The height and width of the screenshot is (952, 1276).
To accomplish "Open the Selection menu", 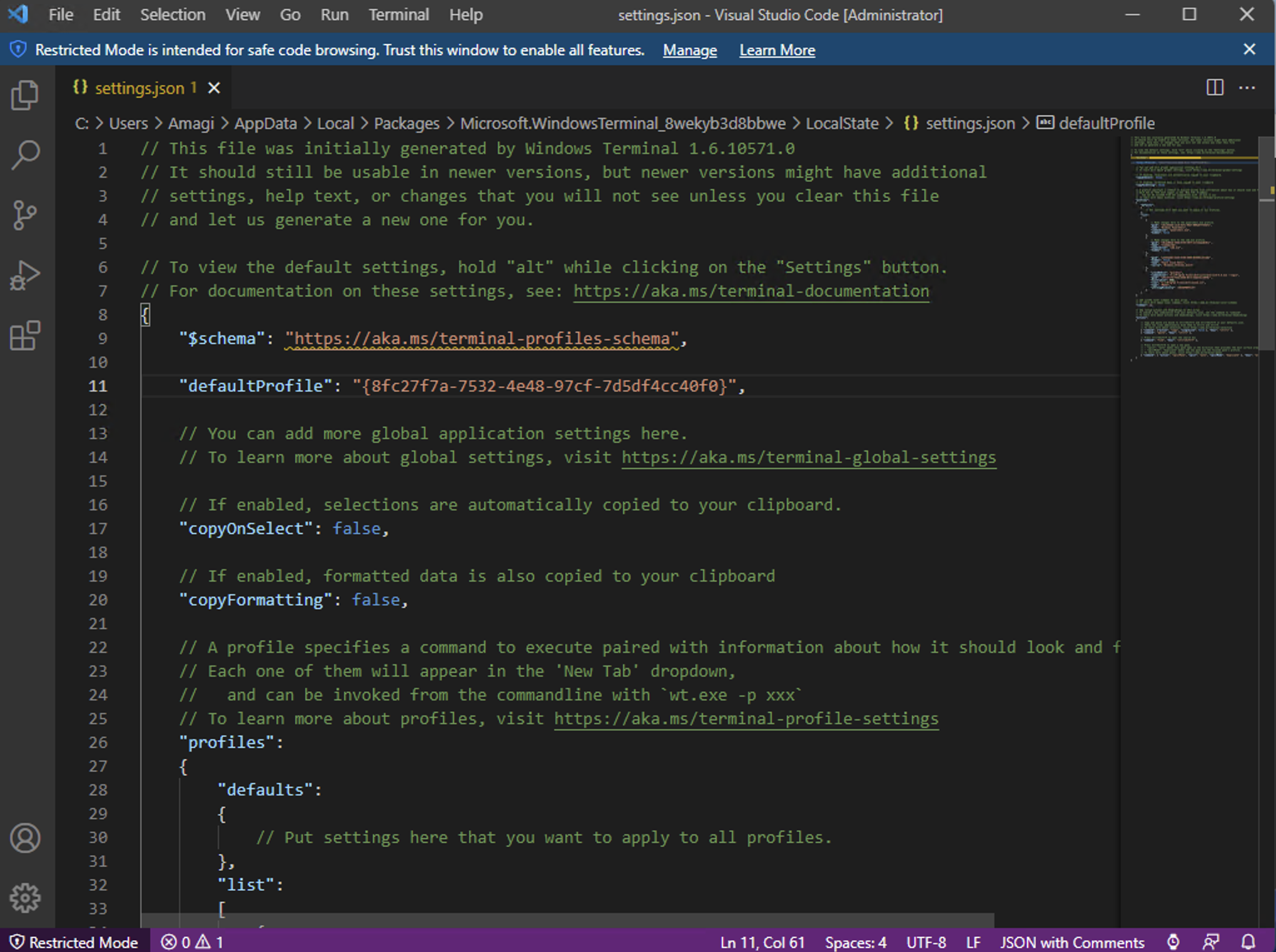I will click(x=172, y=14).
